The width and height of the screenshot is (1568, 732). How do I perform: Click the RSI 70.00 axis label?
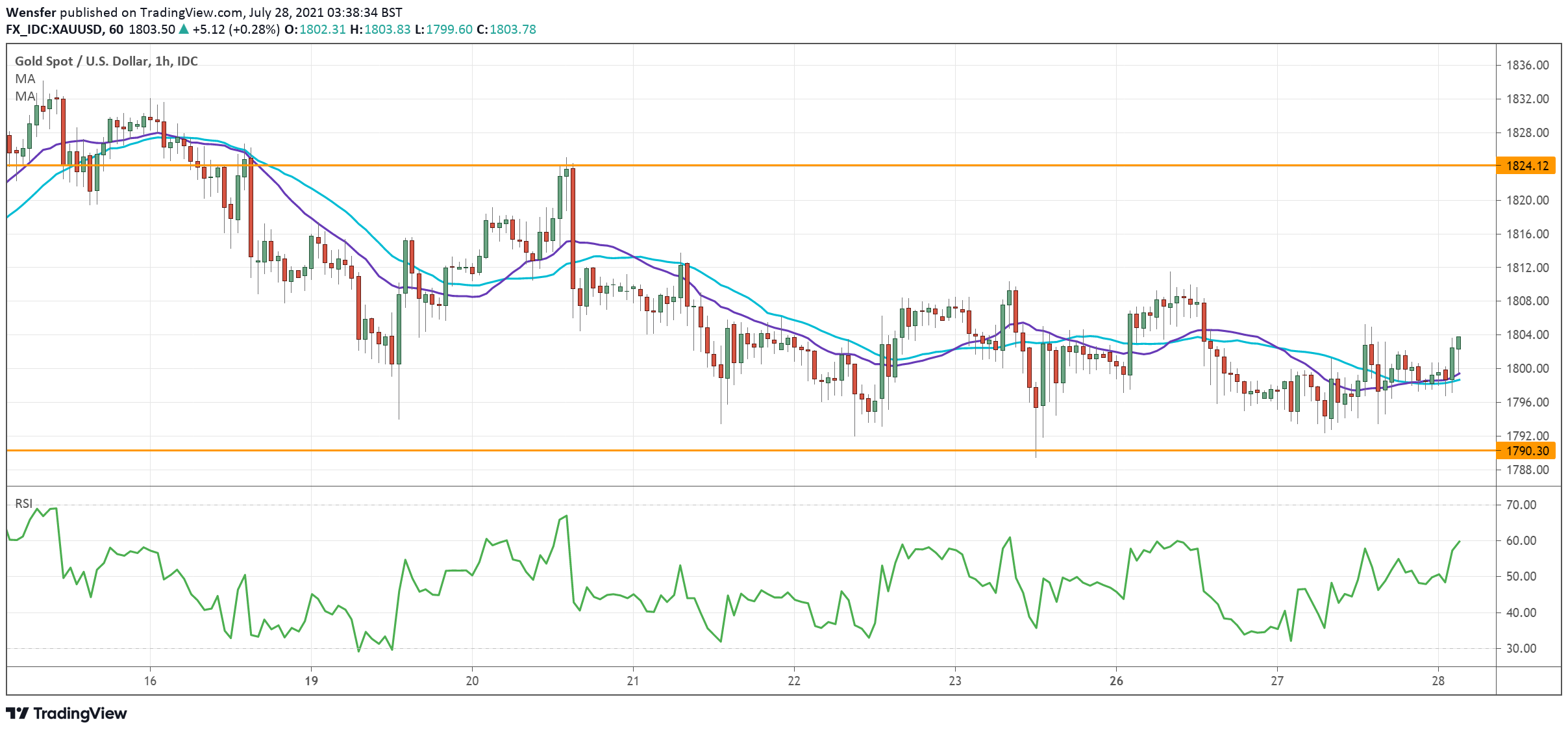point(1521,505)
